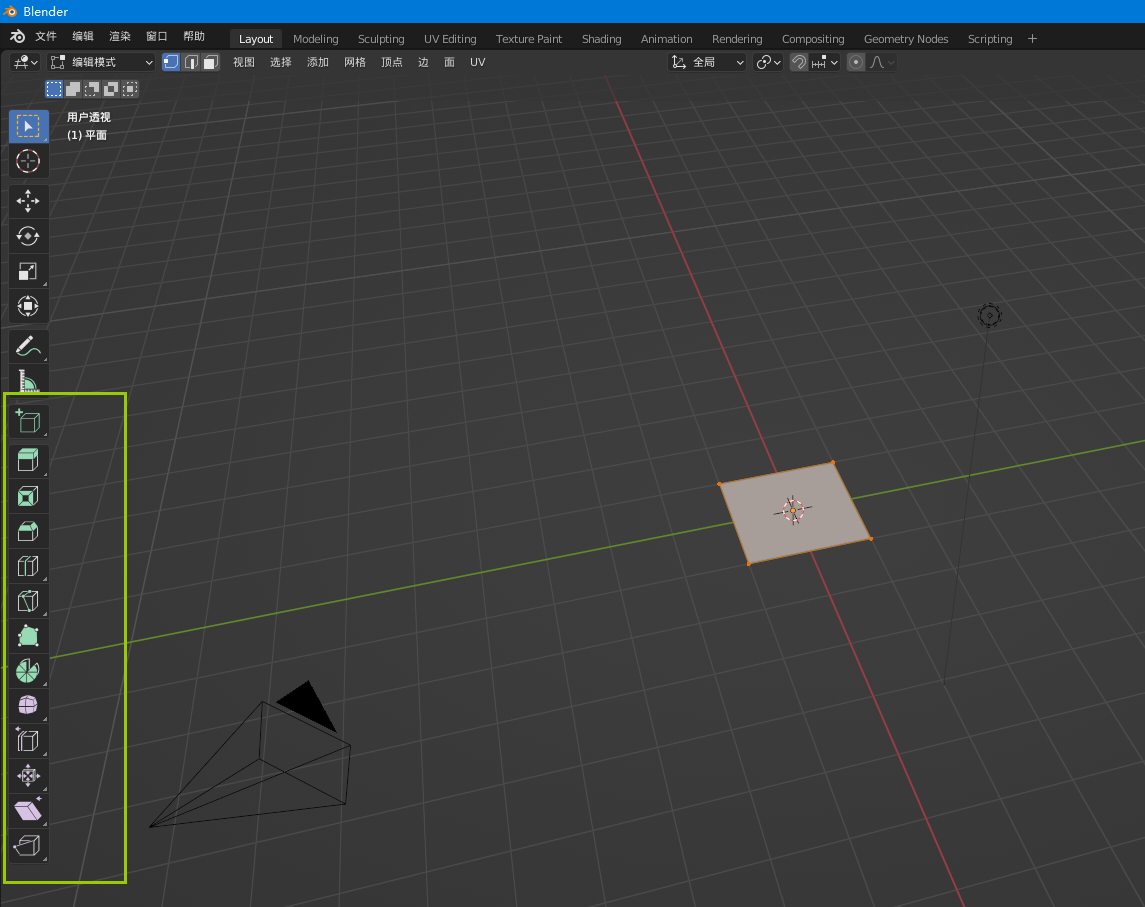Select the Extrude Region tool
The width and height of the screenshot is (1145, 907).
click(x=28, y=461)
